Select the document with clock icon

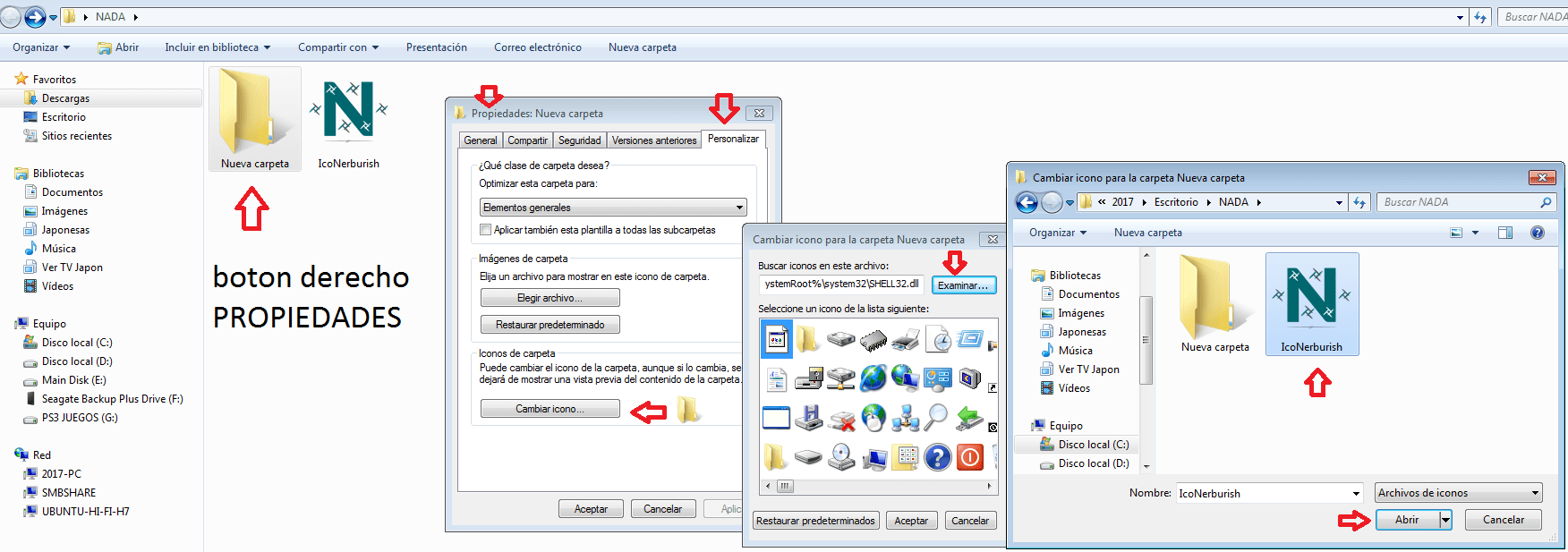[937, 340]
